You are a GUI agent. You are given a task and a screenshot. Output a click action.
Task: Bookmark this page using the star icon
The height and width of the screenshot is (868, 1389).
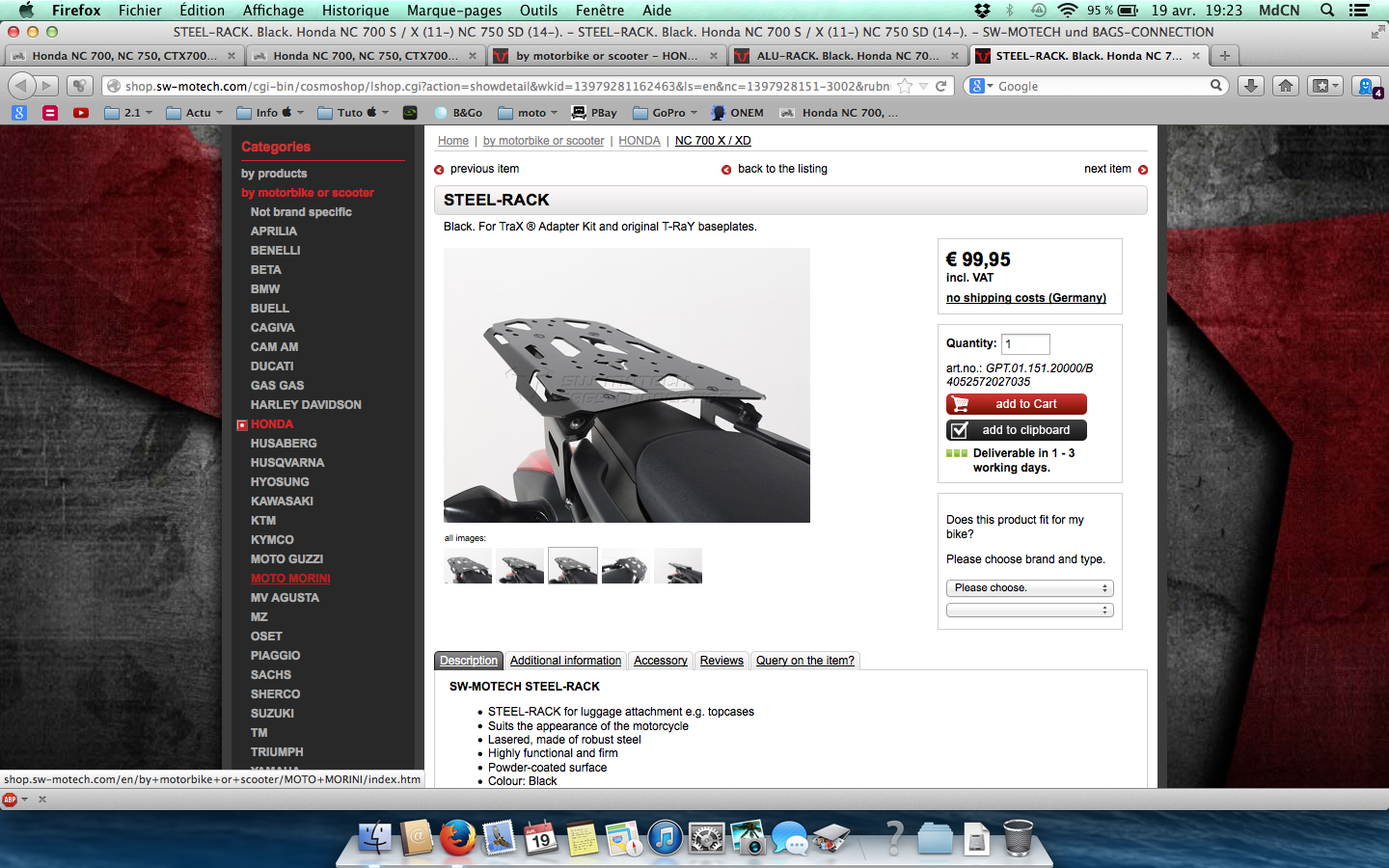pyautogui.click(x=905, y=86)
